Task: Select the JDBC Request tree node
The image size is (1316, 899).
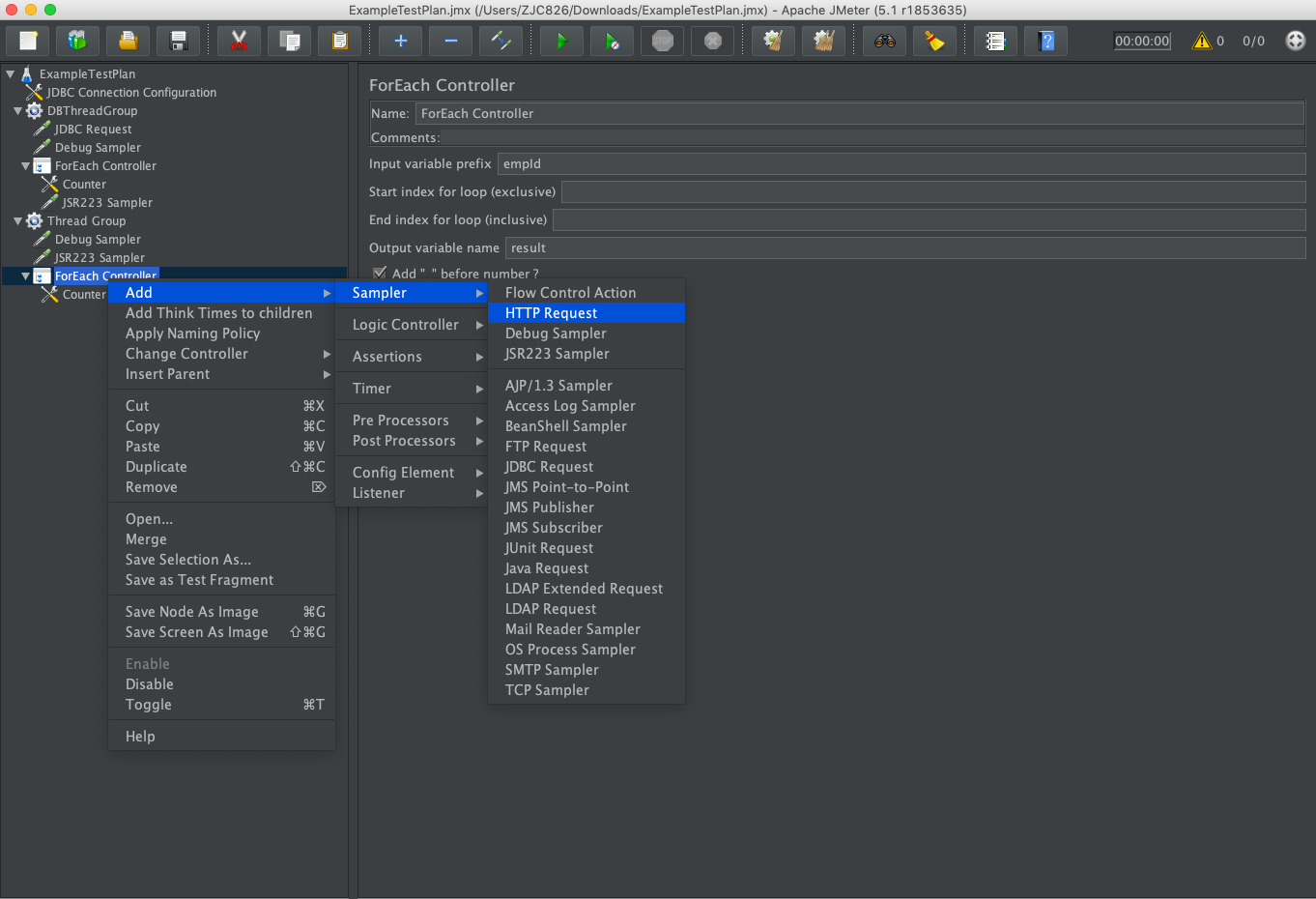Action: pyautogui.click(x=93, y=130)
